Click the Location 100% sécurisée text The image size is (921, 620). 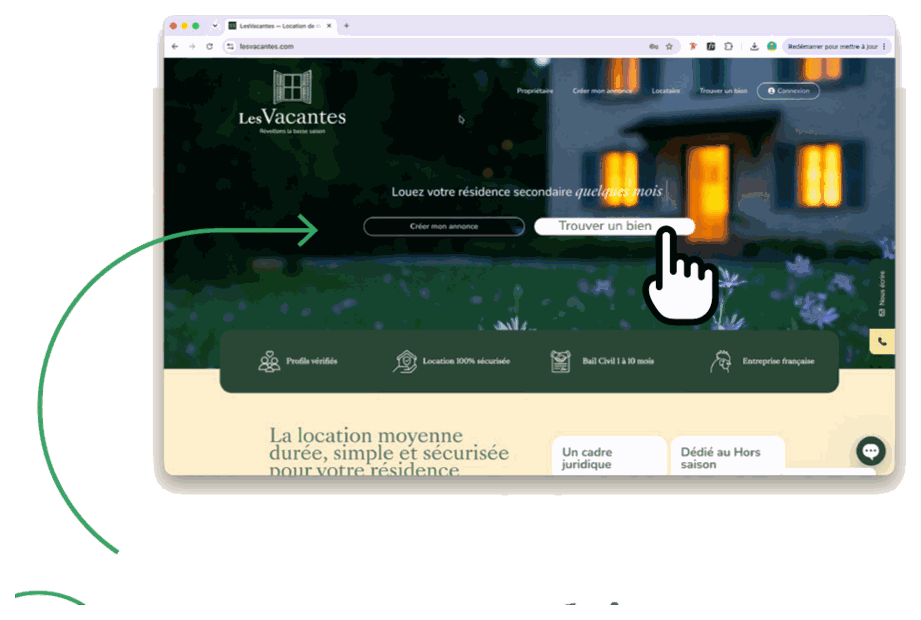tap(466, 361)
